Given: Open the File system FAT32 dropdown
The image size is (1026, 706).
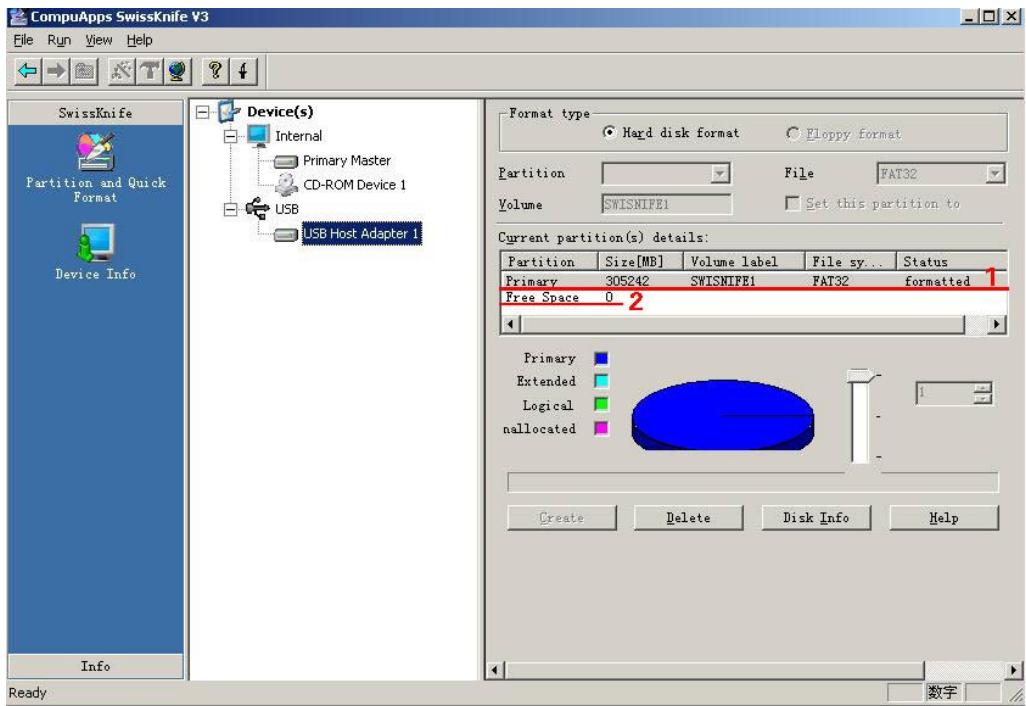Looking at the screenshot, I should (995, 173).
